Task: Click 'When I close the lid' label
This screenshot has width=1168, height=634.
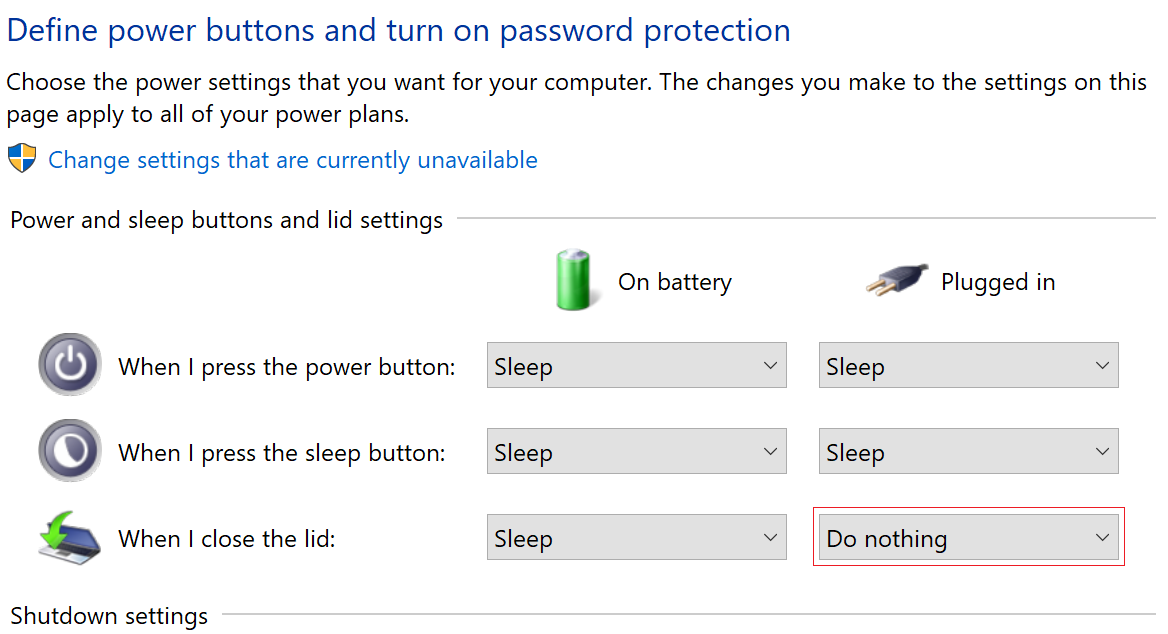Action: click(x=226, y=539)
